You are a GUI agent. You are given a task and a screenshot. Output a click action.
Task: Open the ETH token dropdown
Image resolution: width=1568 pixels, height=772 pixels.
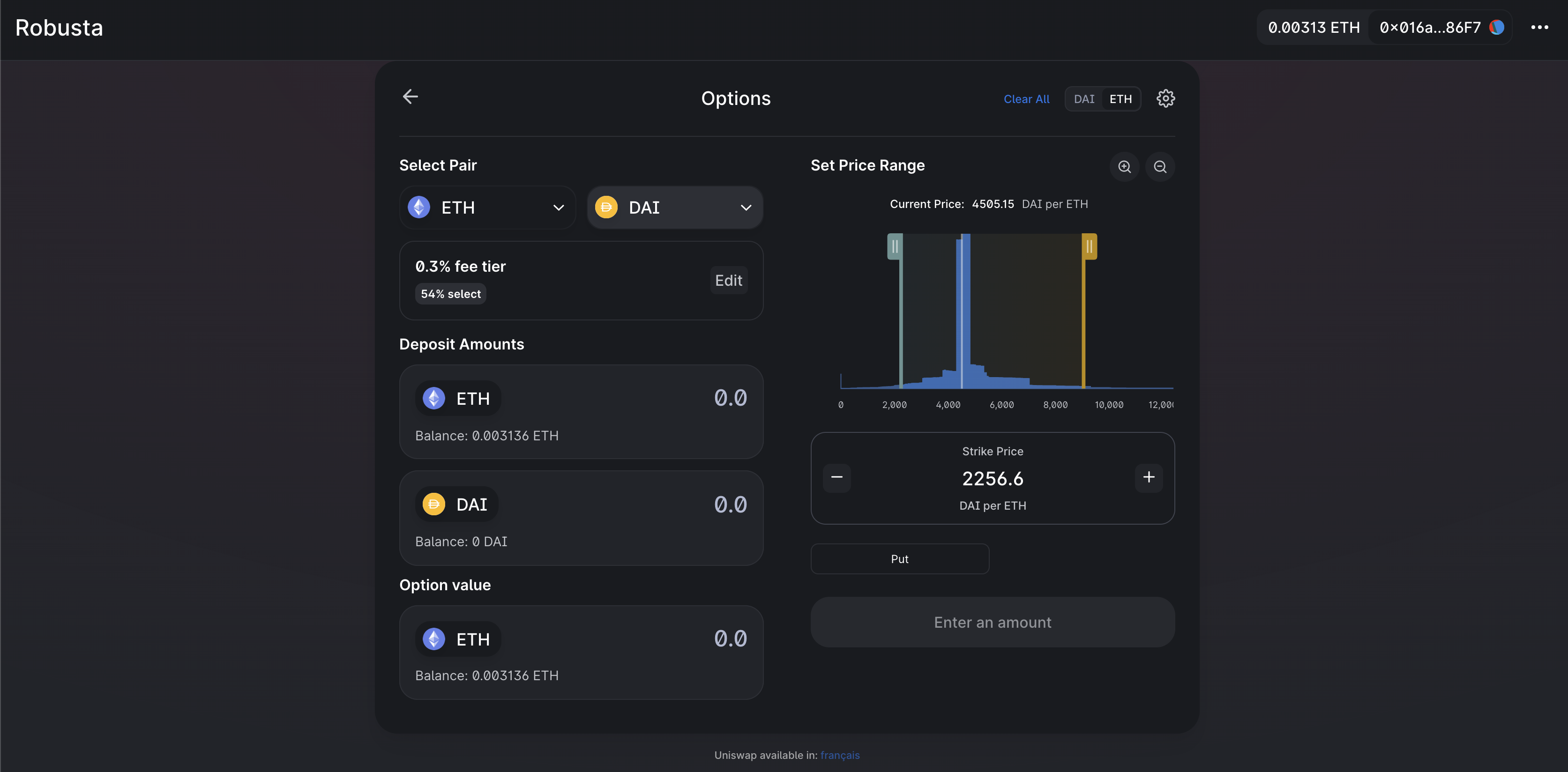pos(487,208)
